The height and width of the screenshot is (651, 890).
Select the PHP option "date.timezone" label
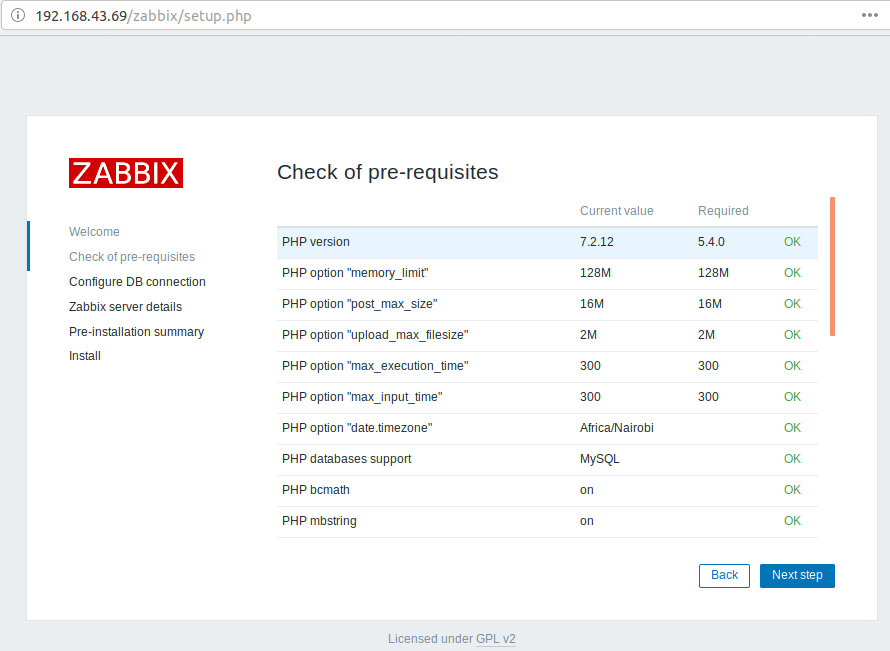(x=357, y=428)
